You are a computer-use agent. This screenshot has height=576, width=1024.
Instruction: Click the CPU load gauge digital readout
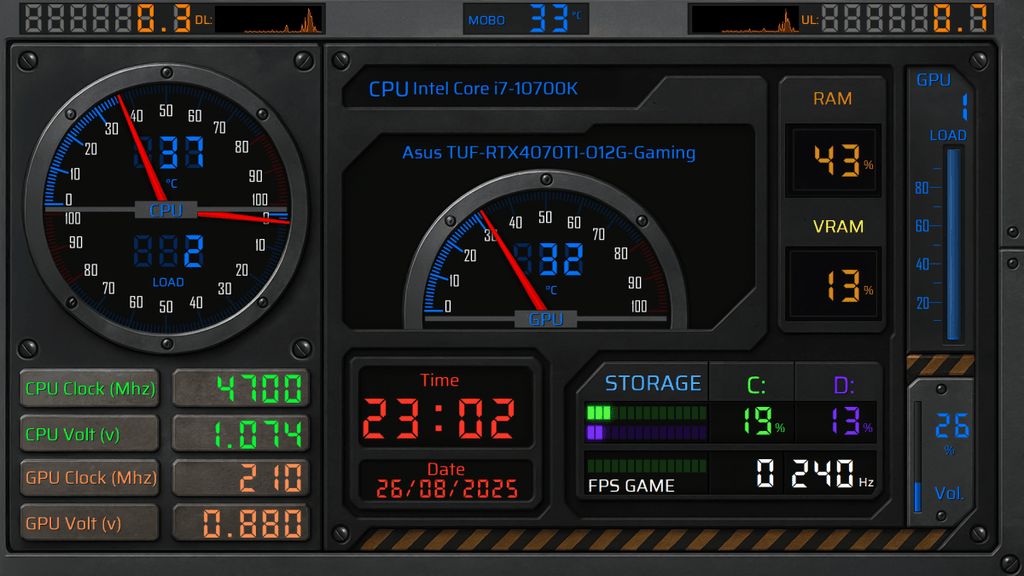[x=169, y=252]
